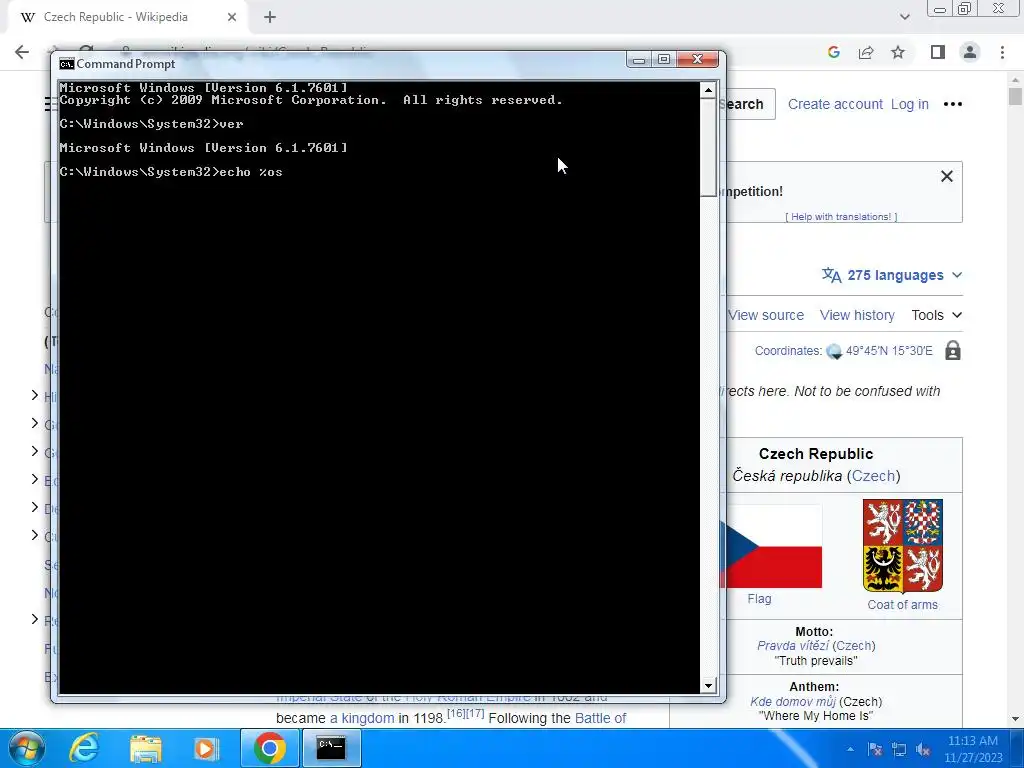The height and width of the screenshot is (768, 1024).
Task: Click the 'echo %os' command line
Action: [x=171, y=172]
